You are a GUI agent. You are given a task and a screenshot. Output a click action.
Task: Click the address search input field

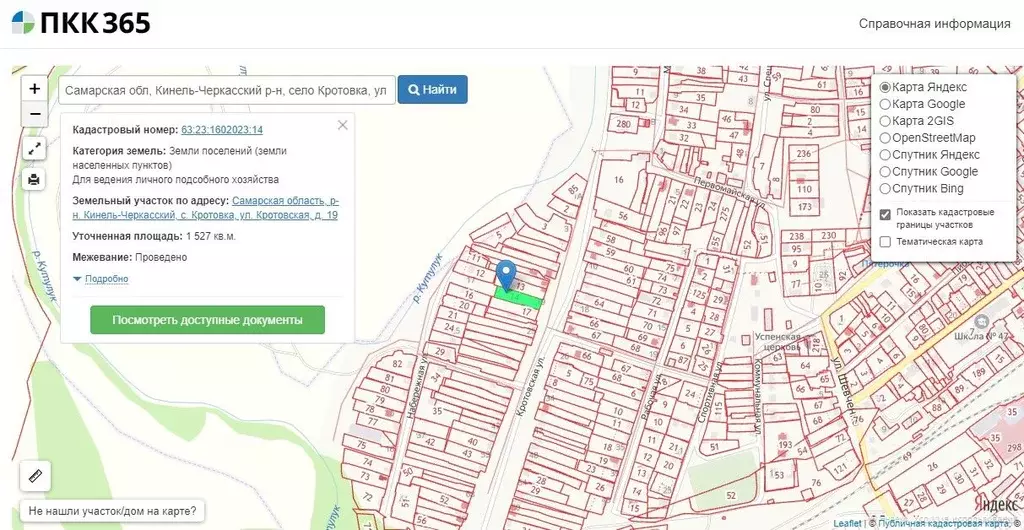tap(227, 90)
